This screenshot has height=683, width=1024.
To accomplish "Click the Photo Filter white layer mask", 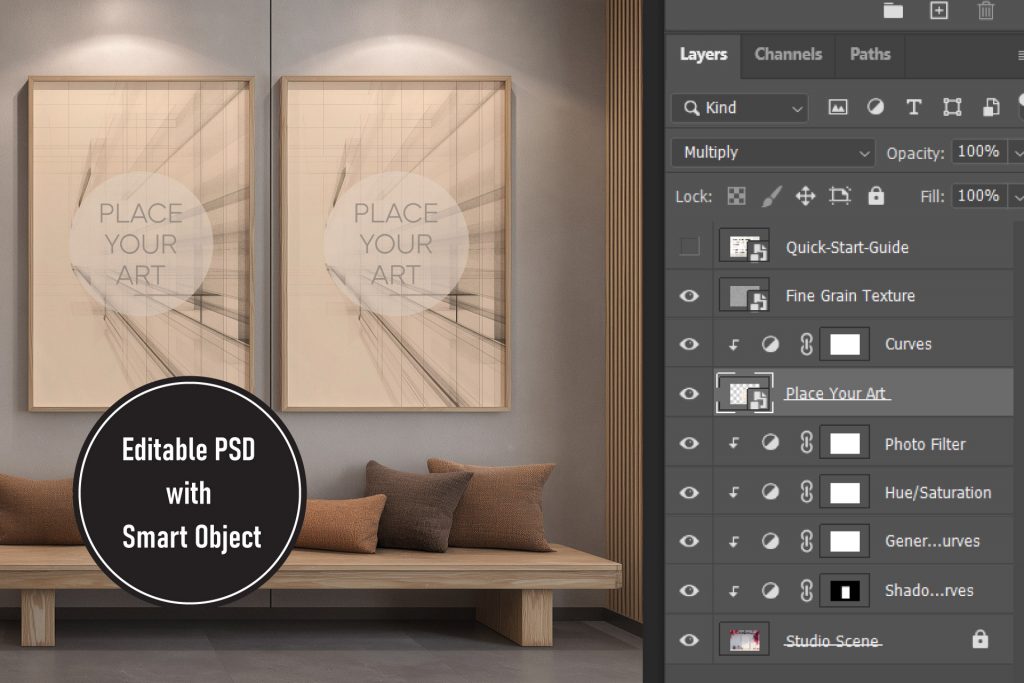I will 844,443.
